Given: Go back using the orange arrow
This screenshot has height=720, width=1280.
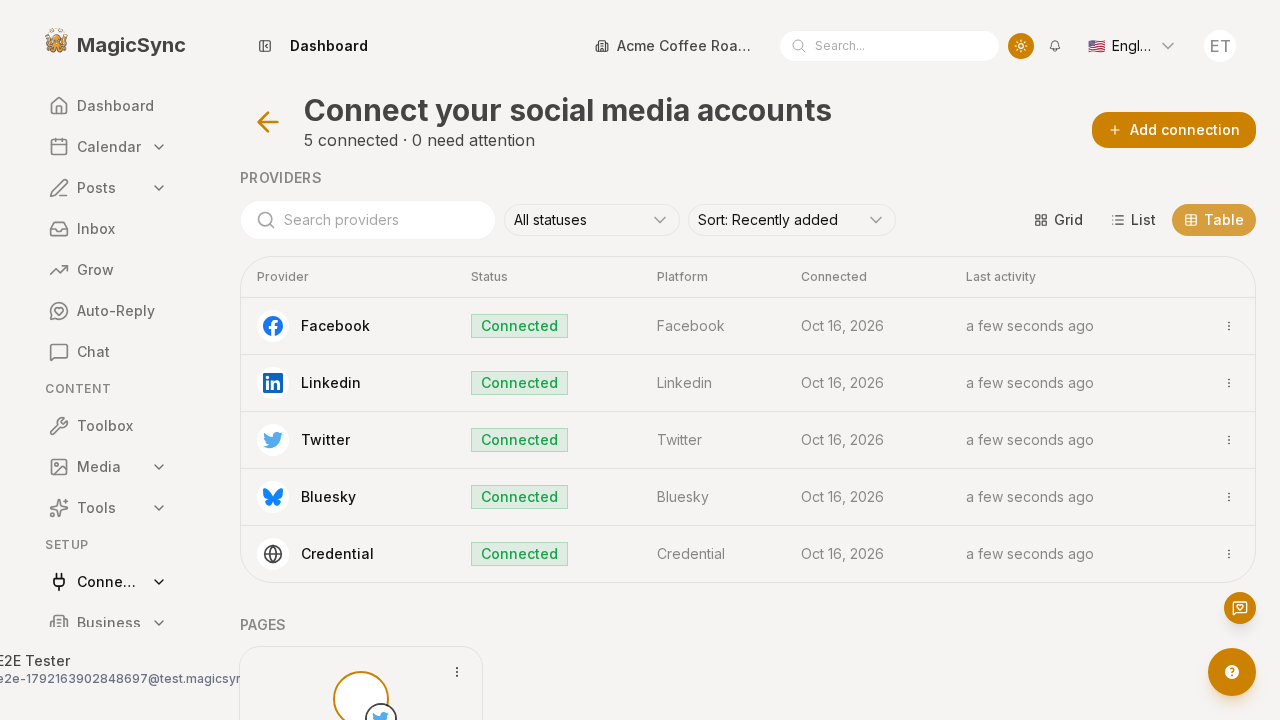Looking at the screenshot, I should pyautogui.click(x=268, y=122).
